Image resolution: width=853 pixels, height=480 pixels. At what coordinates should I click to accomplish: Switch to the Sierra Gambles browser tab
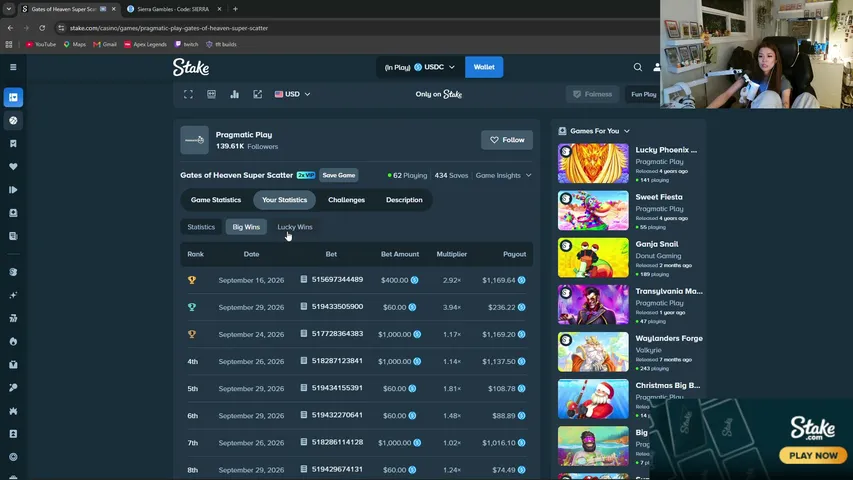click(174, 9)
